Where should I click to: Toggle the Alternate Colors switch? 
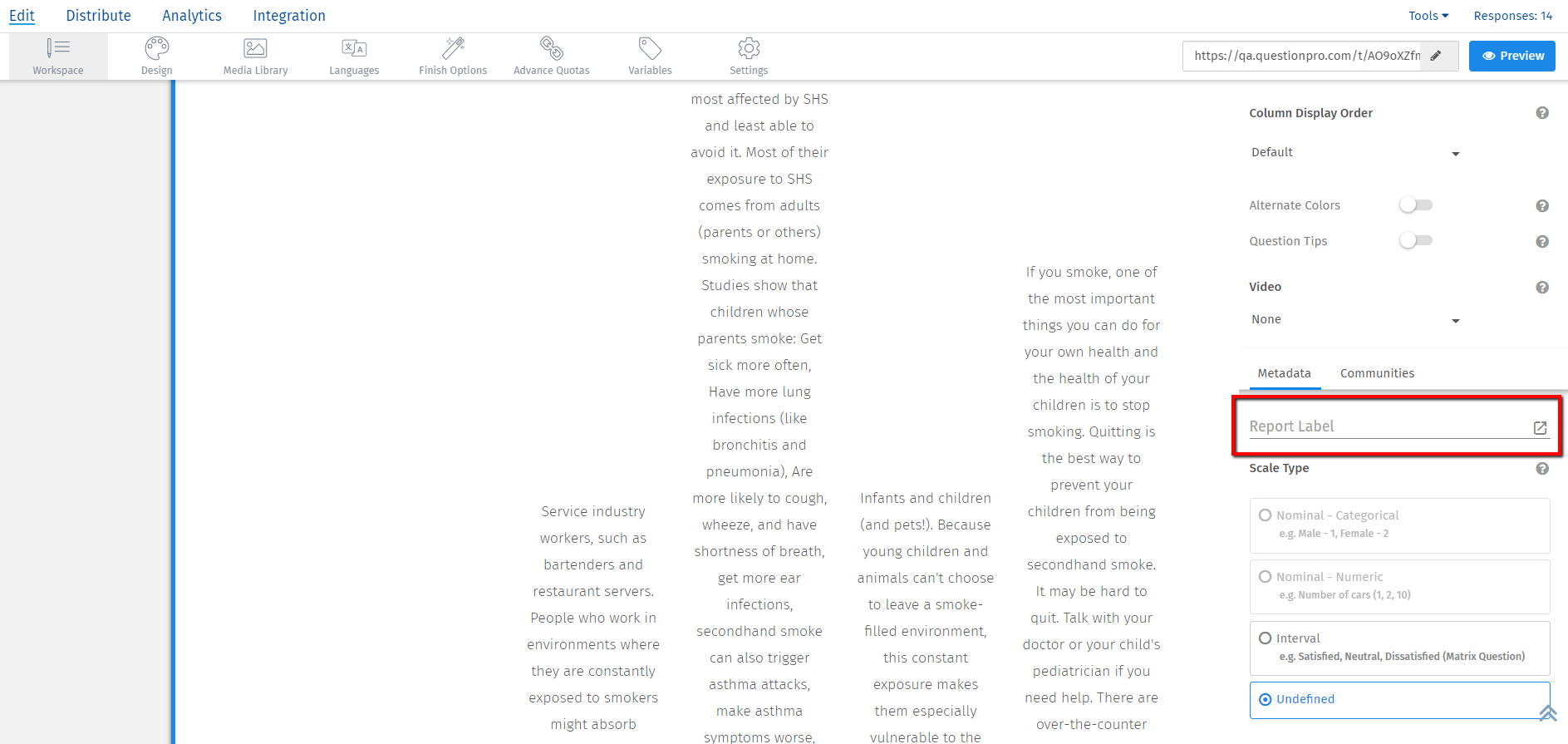point(1416,205)
